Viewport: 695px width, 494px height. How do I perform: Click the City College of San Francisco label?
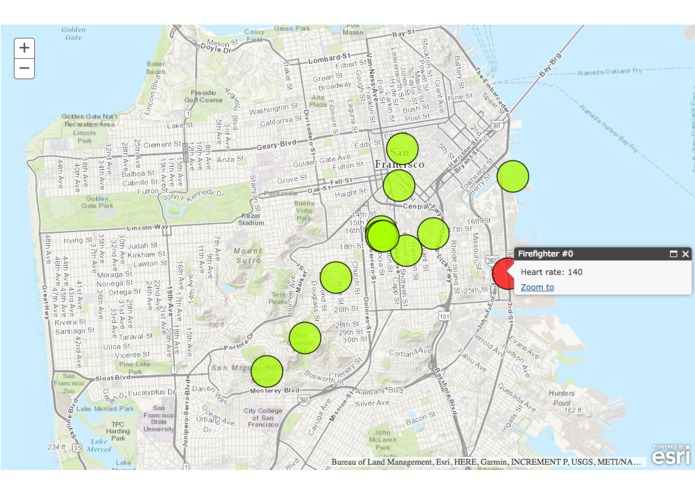(x=263, y=417)
